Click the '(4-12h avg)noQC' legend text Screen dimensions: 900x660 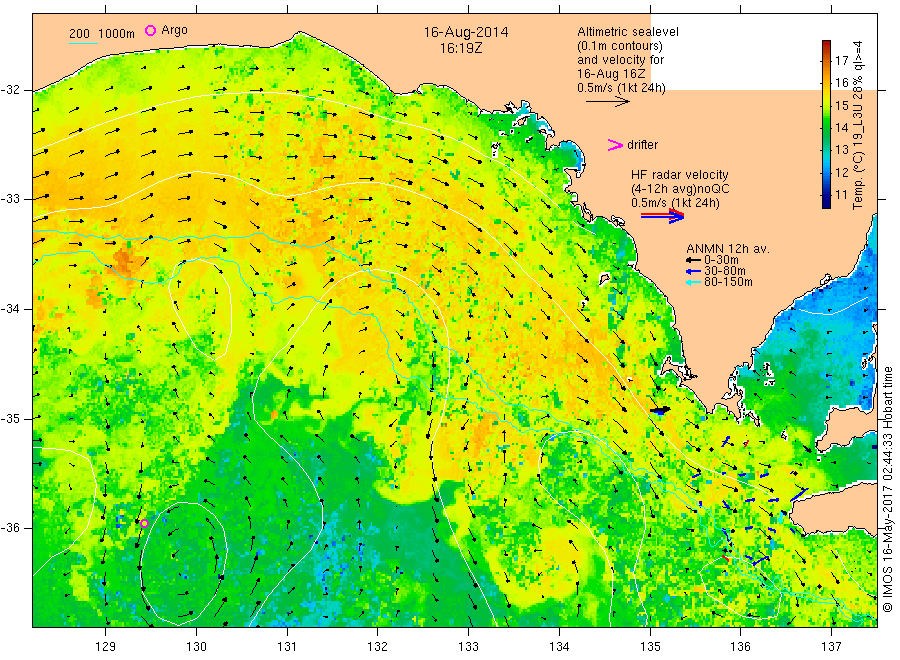coord(680,189)
